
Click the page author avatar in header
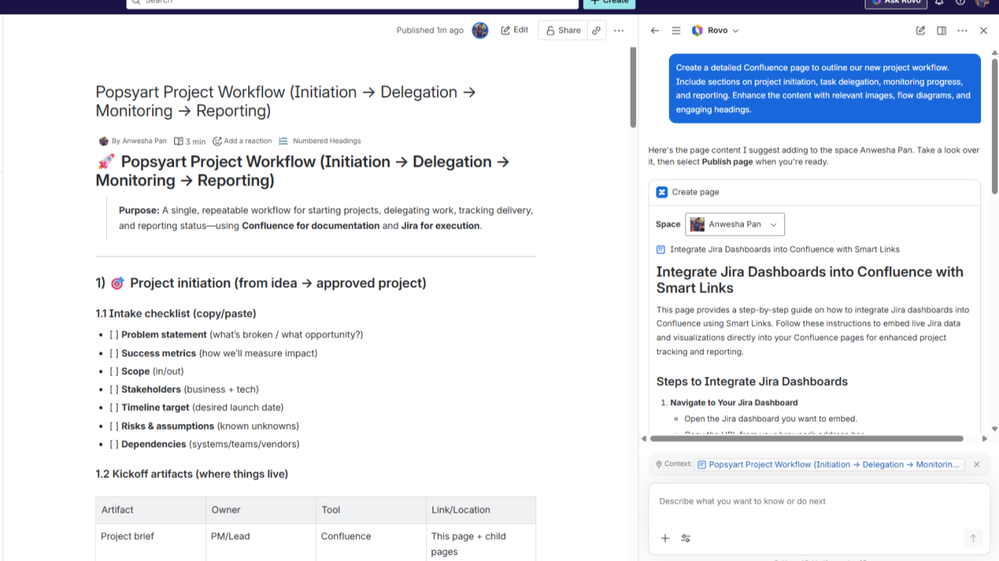pyautogui.click(x=480, y=30)
